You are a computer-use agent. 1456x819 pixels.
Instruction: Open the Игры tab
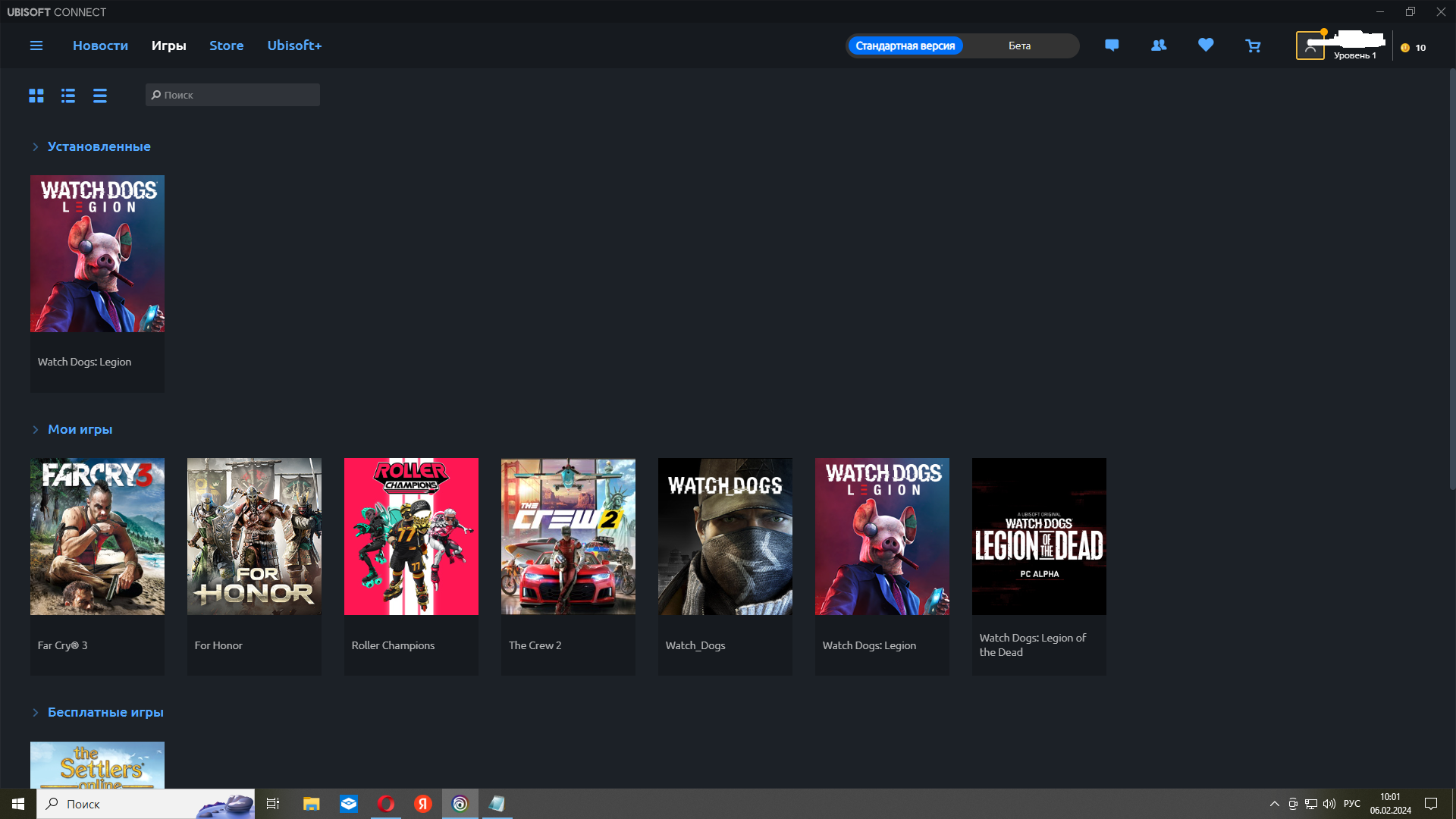[168, 45]
